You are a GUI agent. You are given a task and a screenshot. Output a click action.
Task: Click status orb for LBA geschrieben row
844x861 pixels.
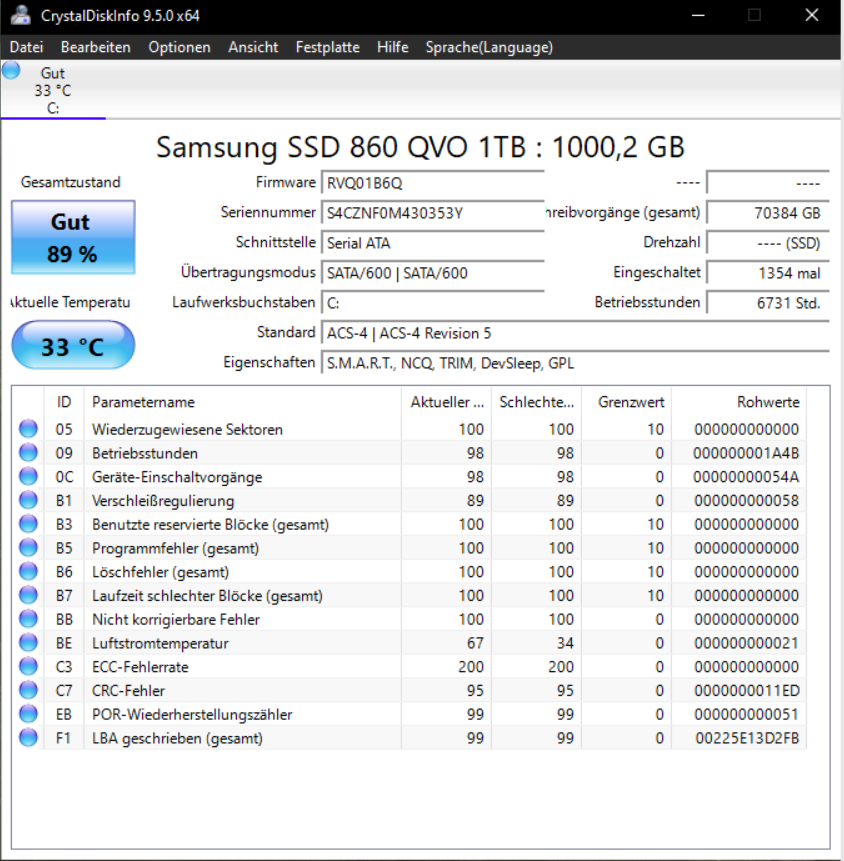[28, 738]
